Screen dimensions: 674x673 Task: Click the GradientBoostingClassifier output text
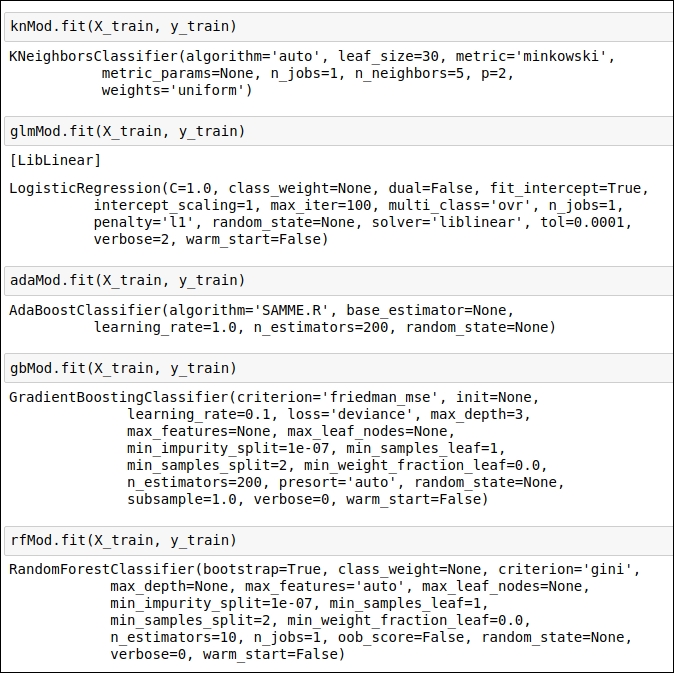(x=286, y=448)
